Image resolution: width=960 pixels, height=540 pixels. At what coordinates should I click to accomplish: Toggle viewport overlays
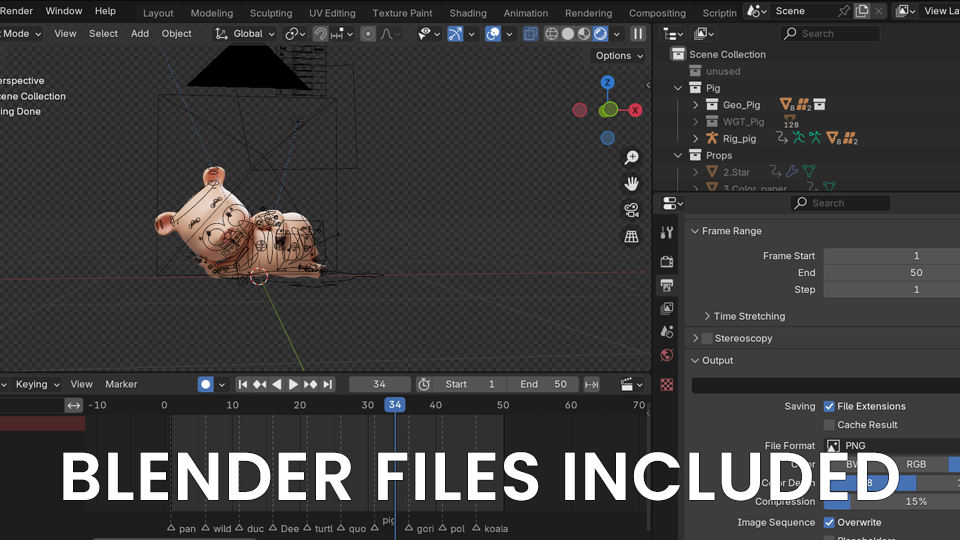493,34
